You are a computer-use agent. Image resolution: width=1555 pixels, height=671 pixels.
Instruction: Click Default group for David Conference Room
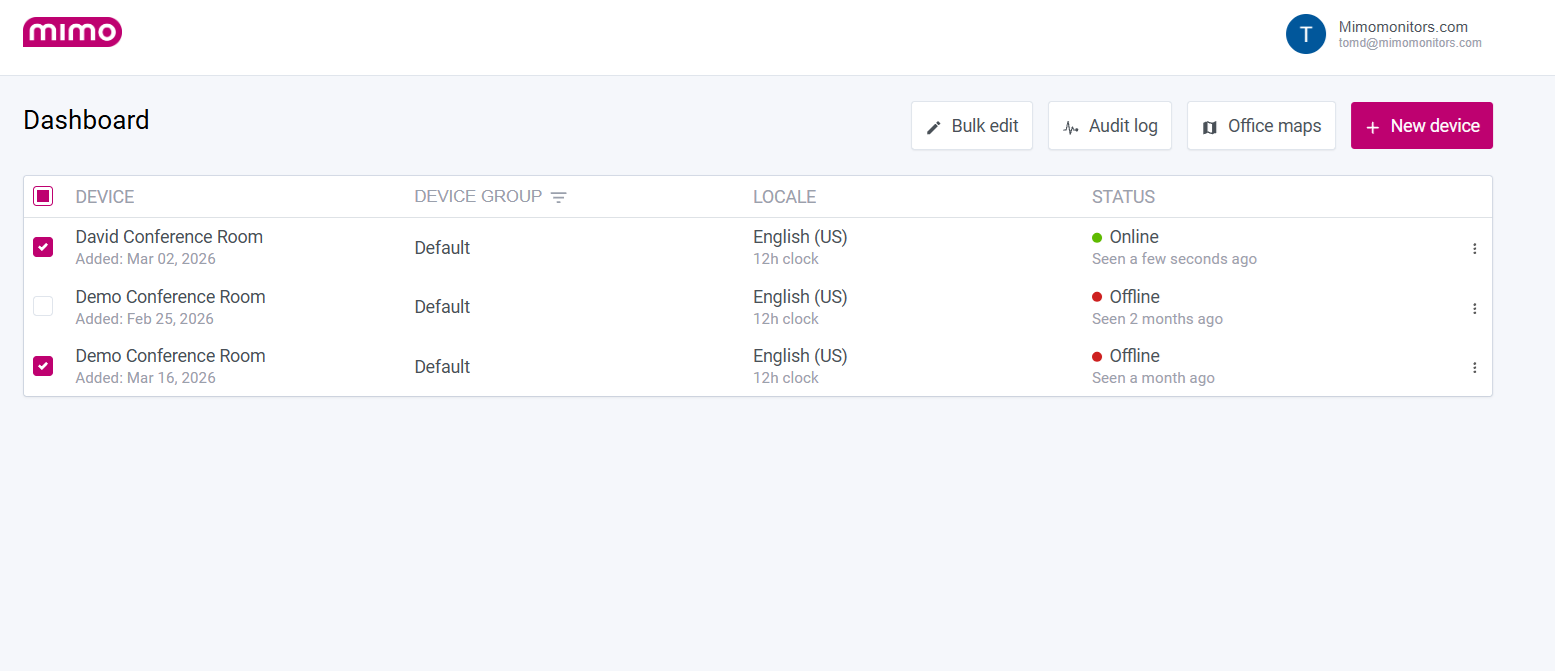pos(442,248)
